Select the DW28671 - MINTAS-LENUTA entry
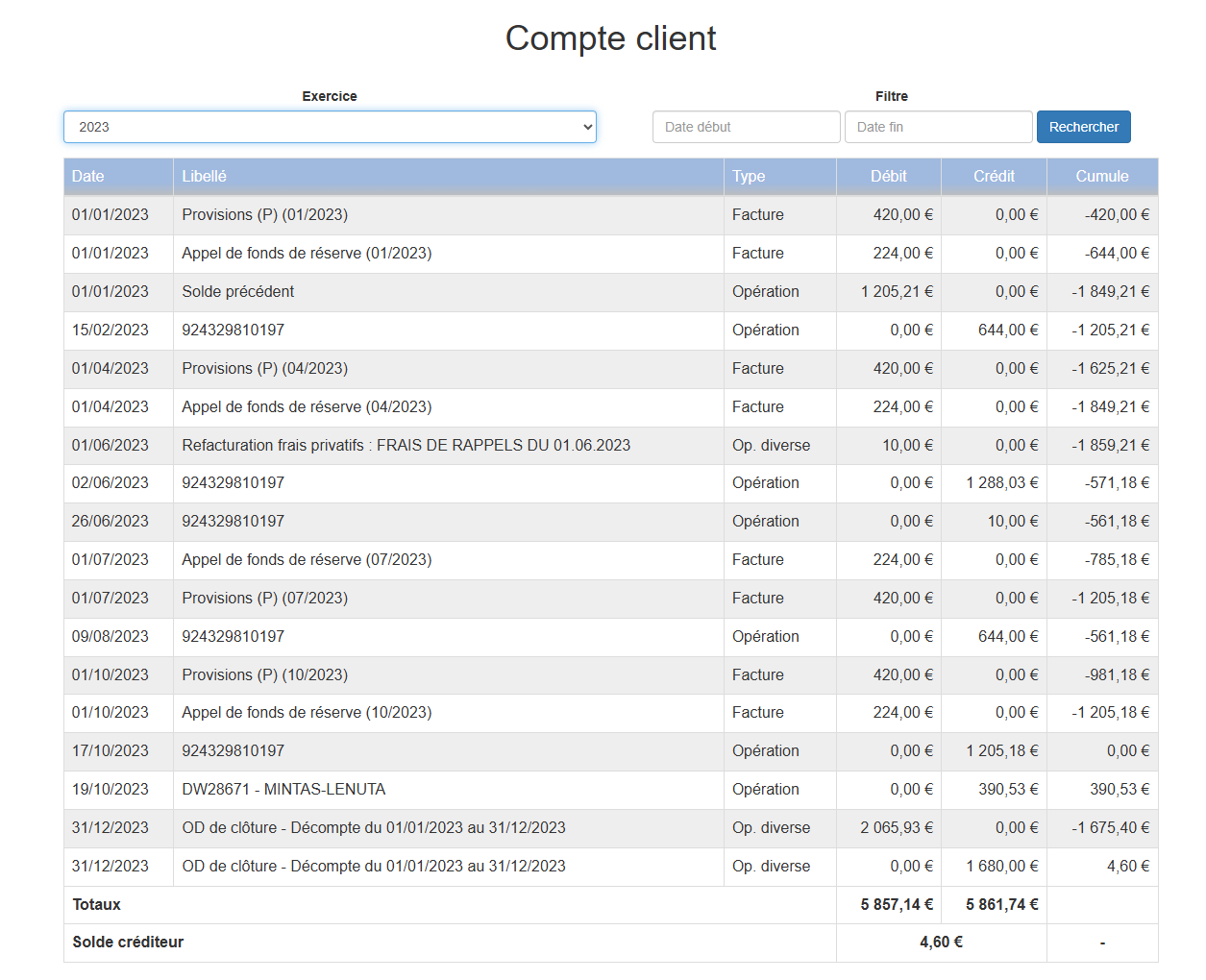Screen dimensions: 1206x980 [x=283, y=789]
